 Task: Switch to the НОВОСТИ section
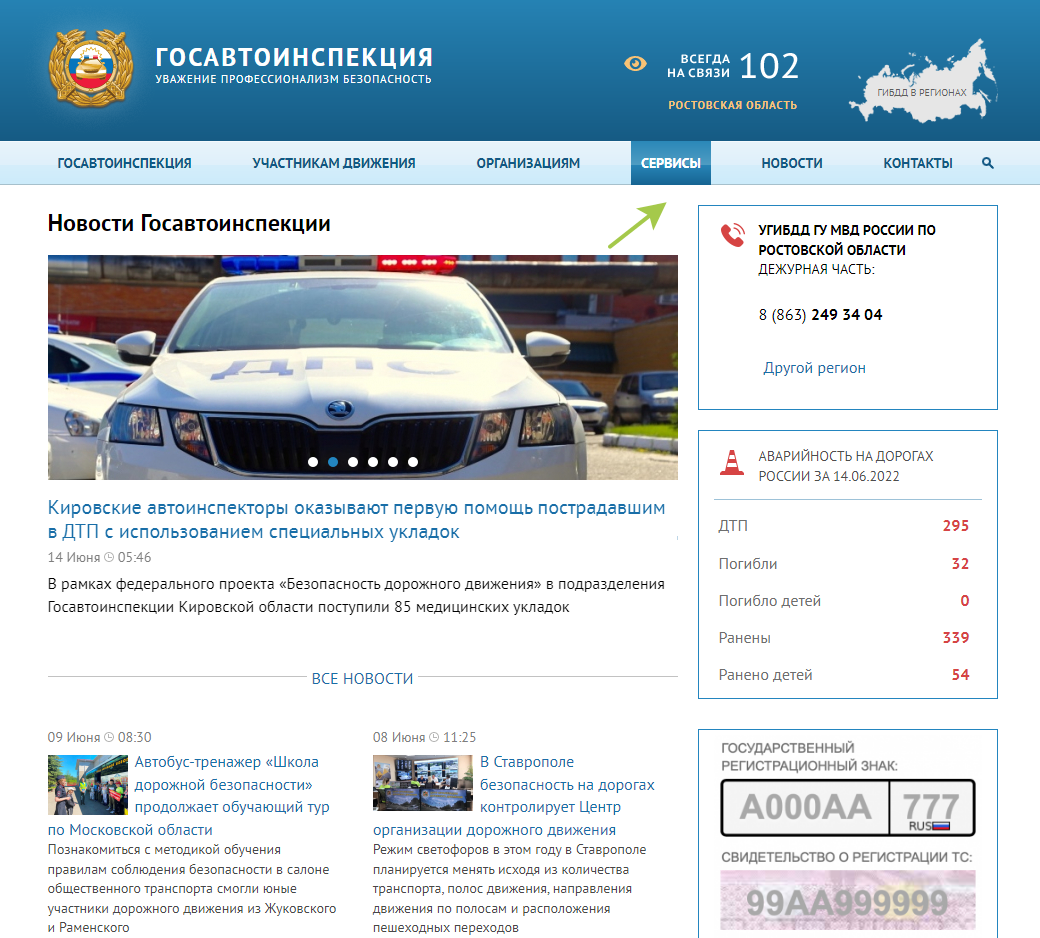click(x=791, y=162)
